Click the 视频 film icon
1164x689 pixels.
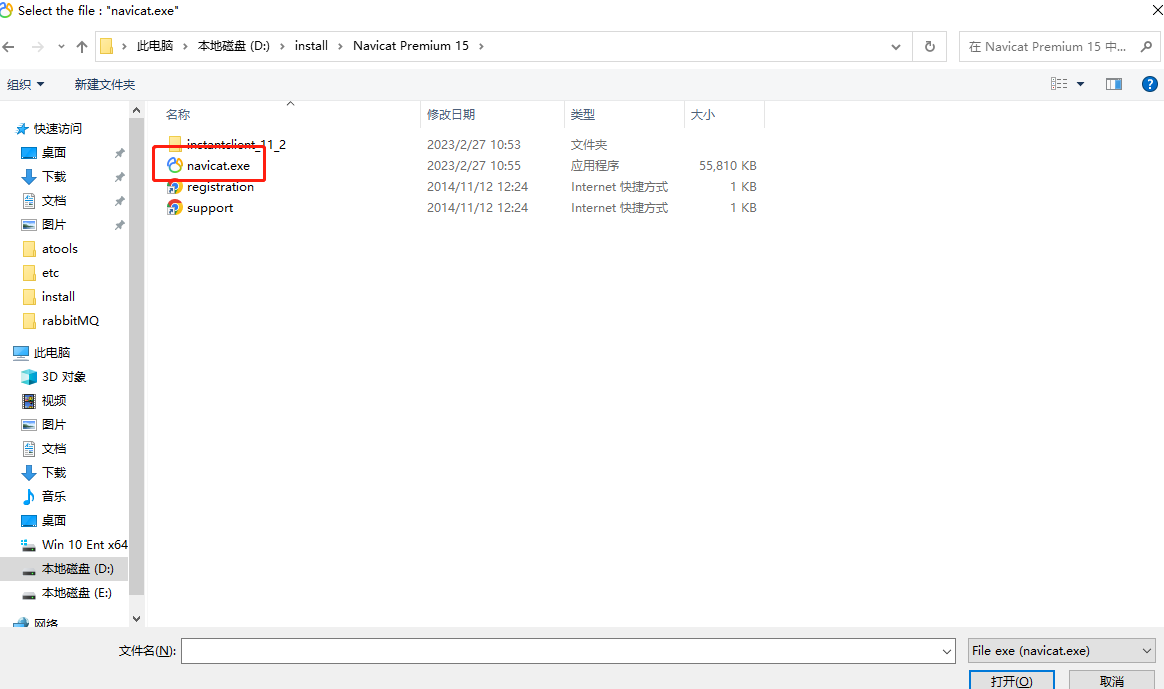[29, 401]
